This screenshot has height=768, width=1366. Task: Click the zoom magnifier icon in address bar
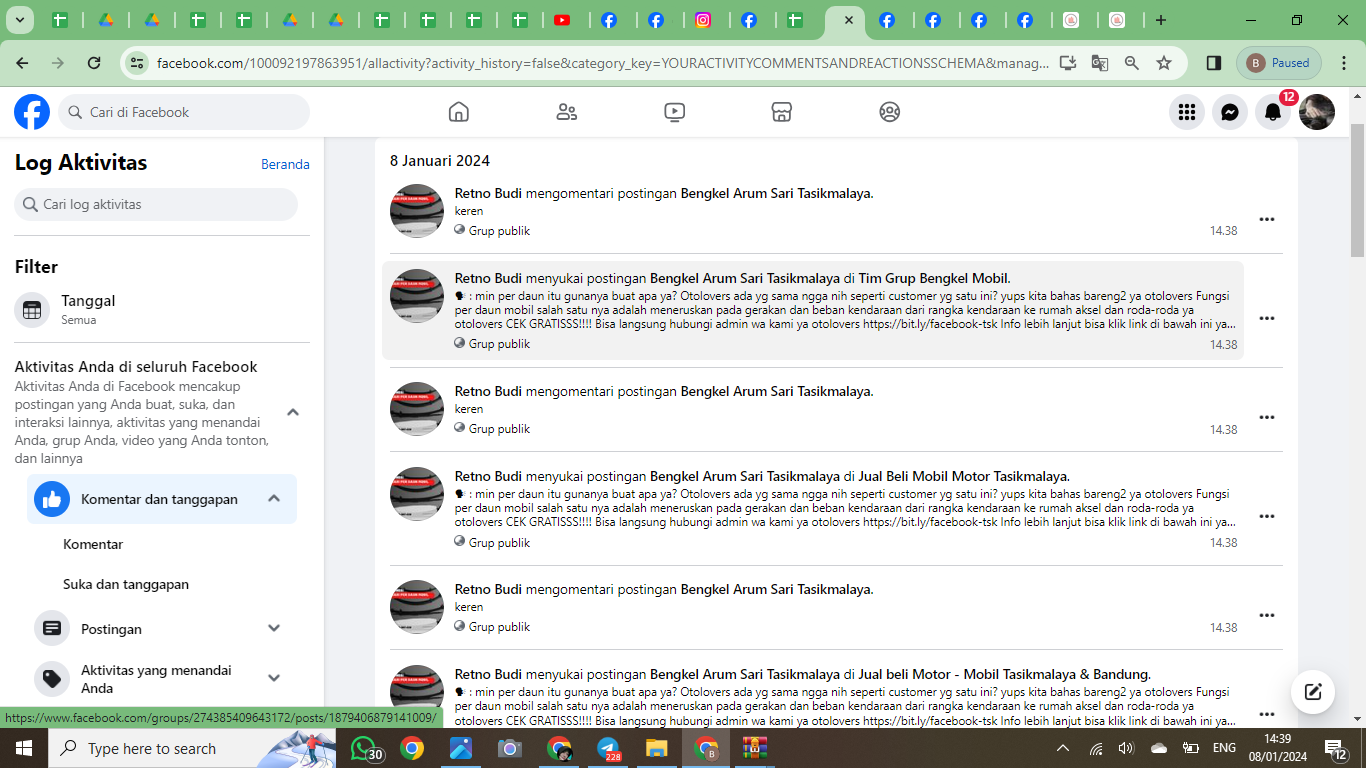(1132, 63)
